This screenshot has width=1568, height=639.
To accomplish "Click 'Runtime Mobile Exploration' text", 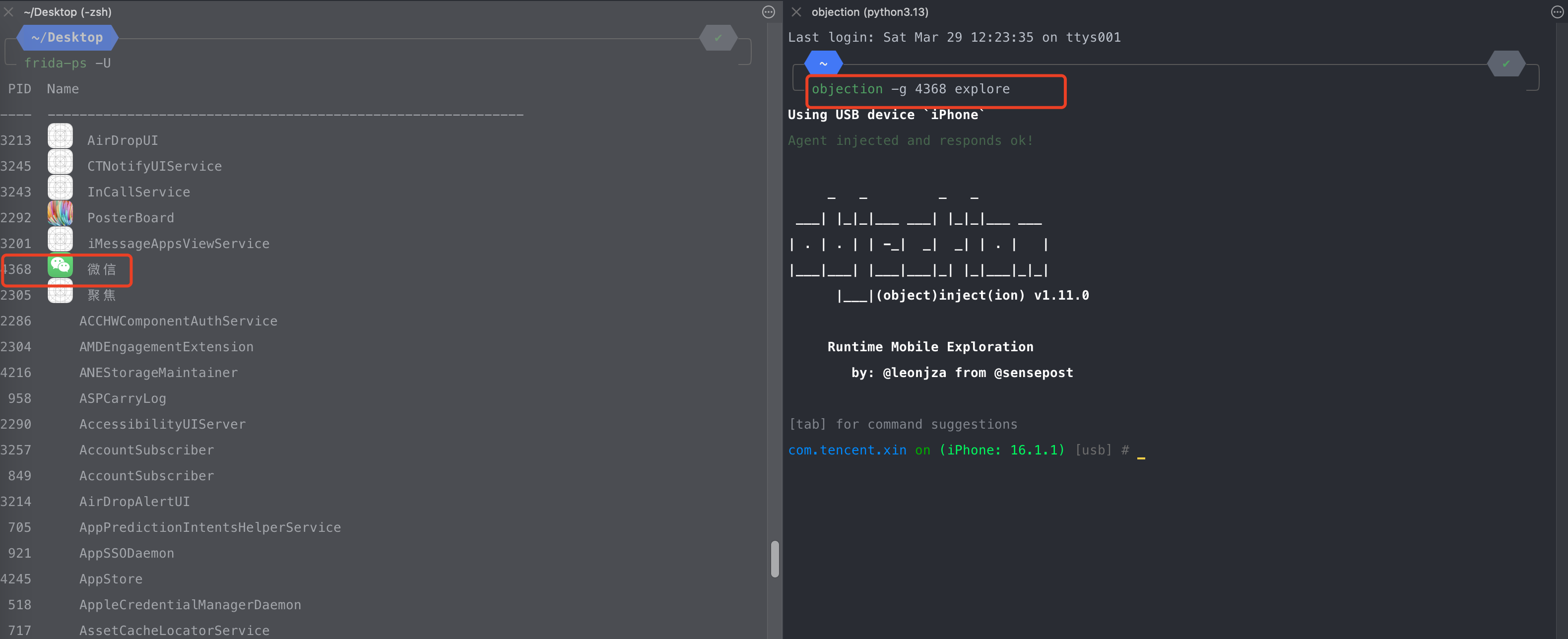I will click(930, 347).
